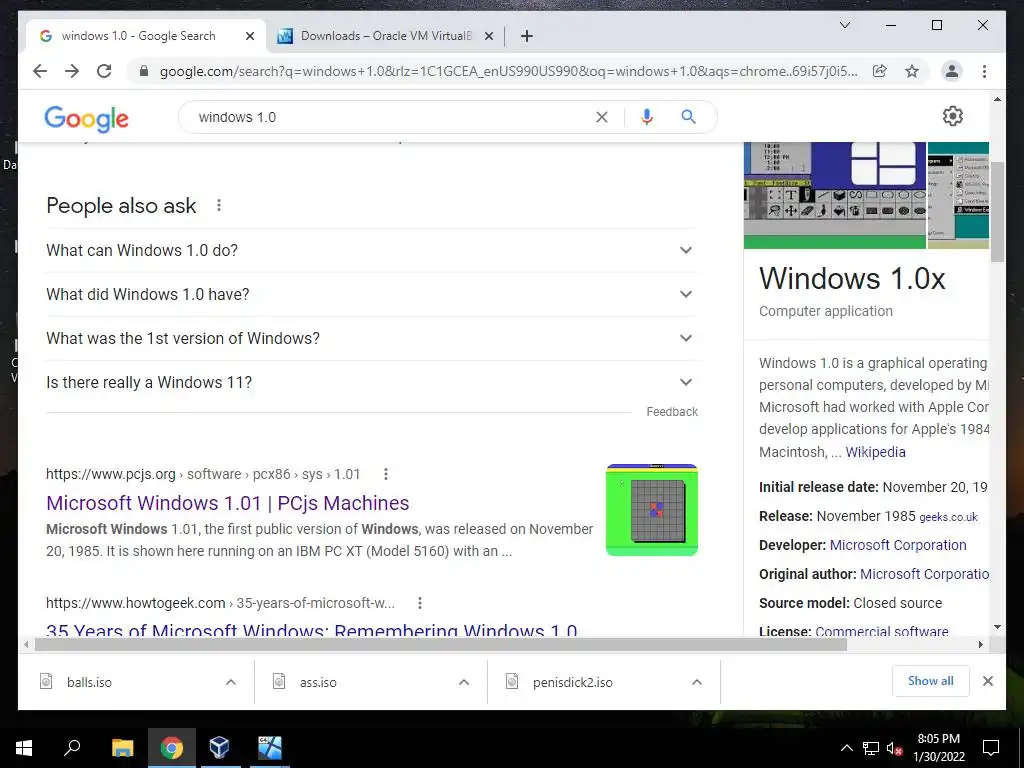
Task: Click into the Google search field
Action: pyautogui.click(x=392, y=117)
